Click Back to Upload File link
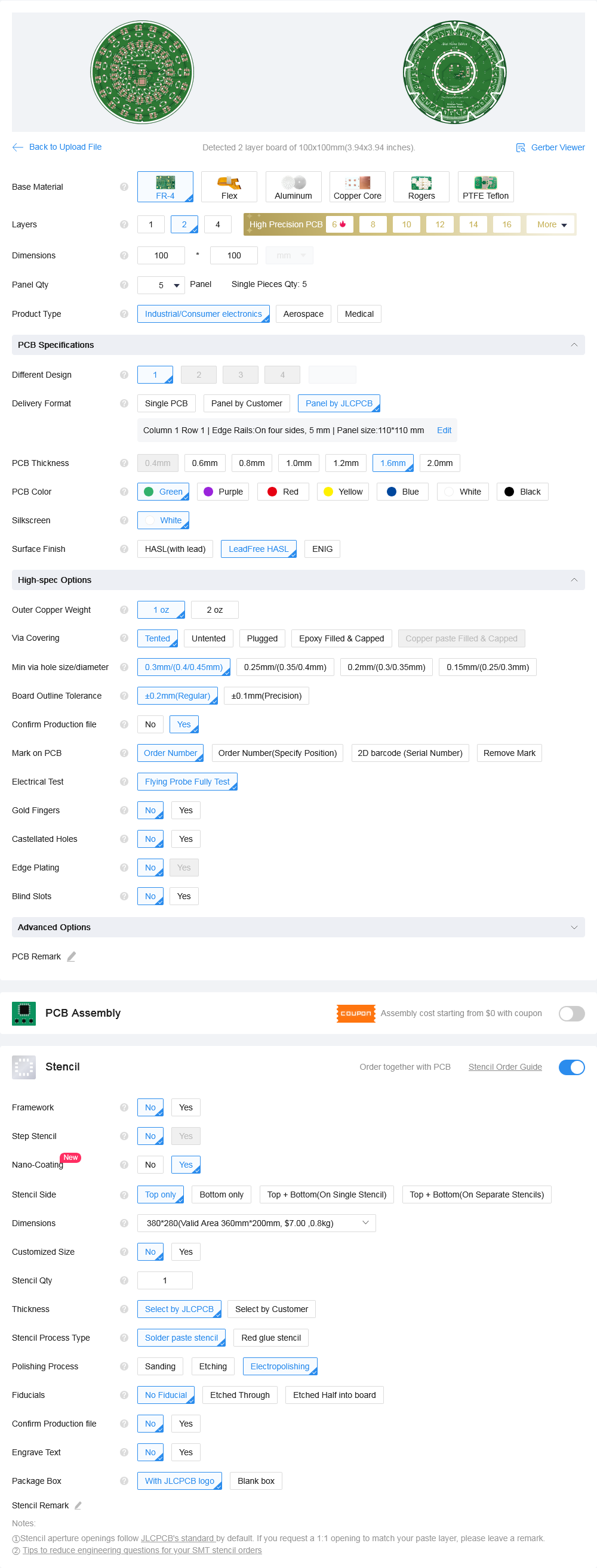The height and width of the screenshot is (1568, 597). click(x=65, y=147)
